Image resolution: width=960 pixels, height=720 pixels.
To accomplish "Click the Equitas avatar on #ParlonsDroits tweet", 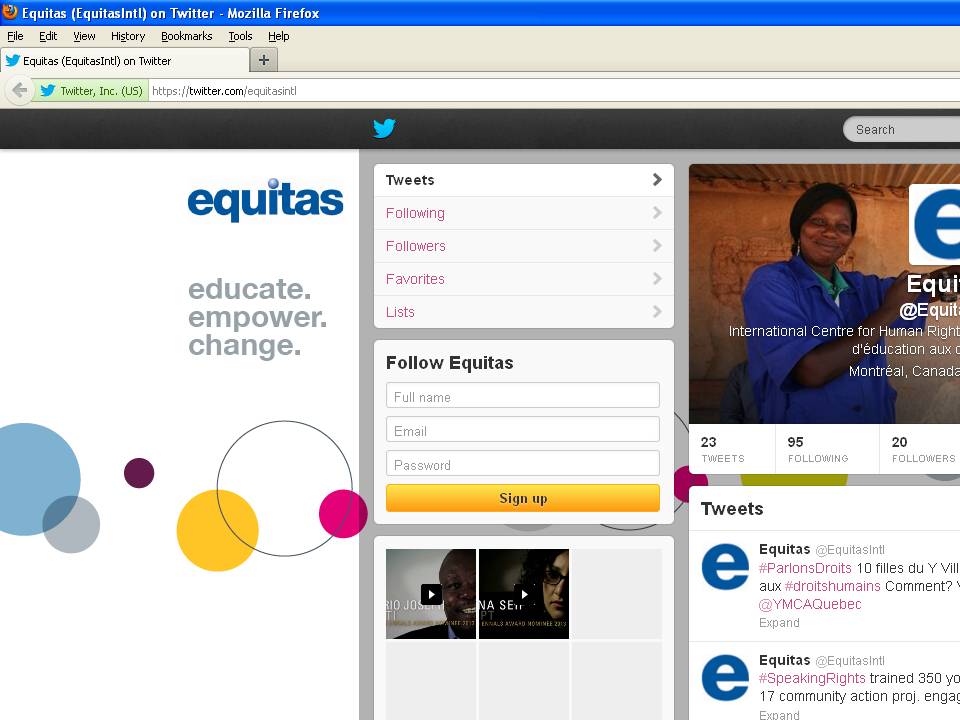I will (x=725, y=566).
